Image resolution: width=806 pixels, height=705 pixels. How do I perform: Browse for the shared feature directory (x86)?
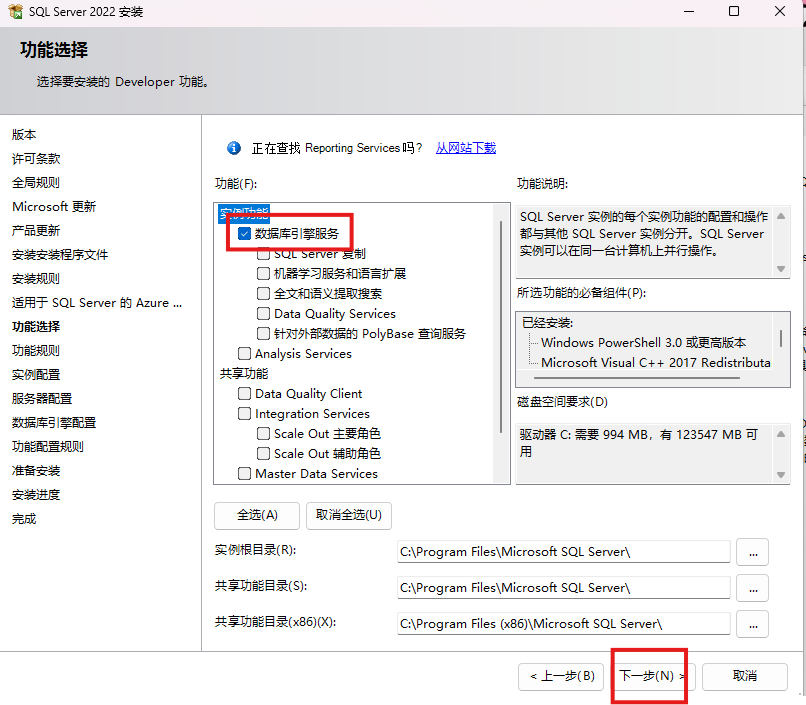point(752,624)
